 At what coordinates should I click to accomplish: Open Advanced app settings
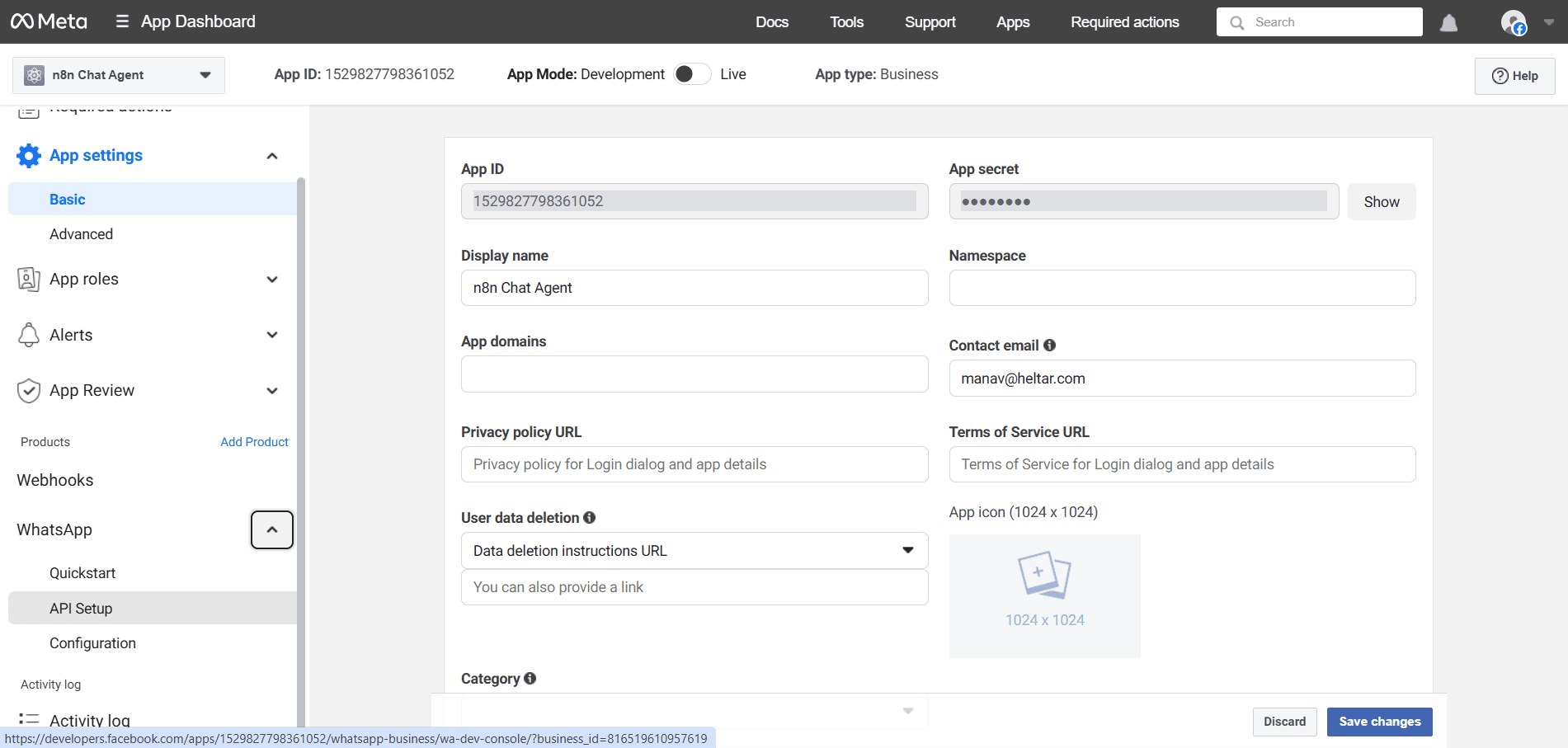81,234
